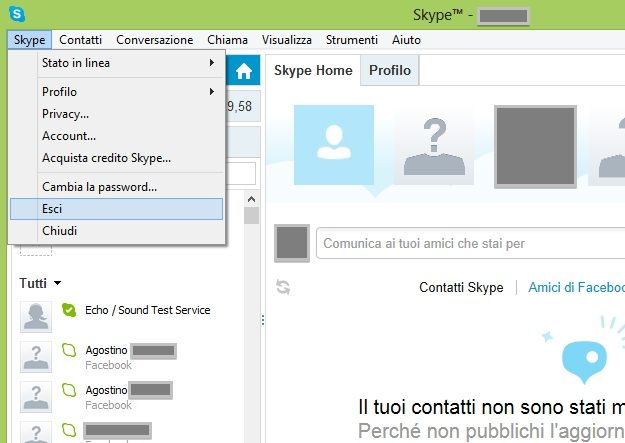Open the Chiama menu
This screenshot has width=625, height=443.
pos(227,40)
